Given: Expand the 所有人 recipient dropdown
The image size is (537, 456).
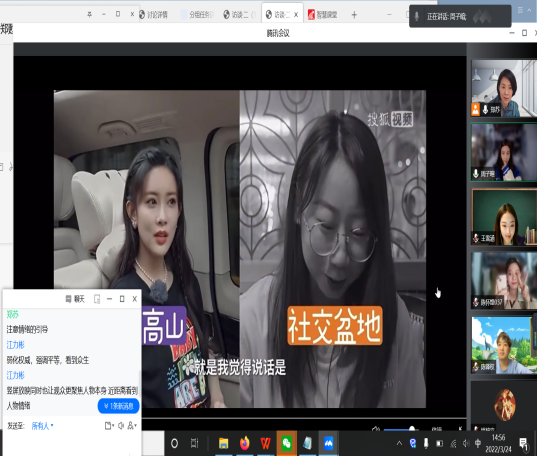Looking at the screenshot, I should pos(42,426).
